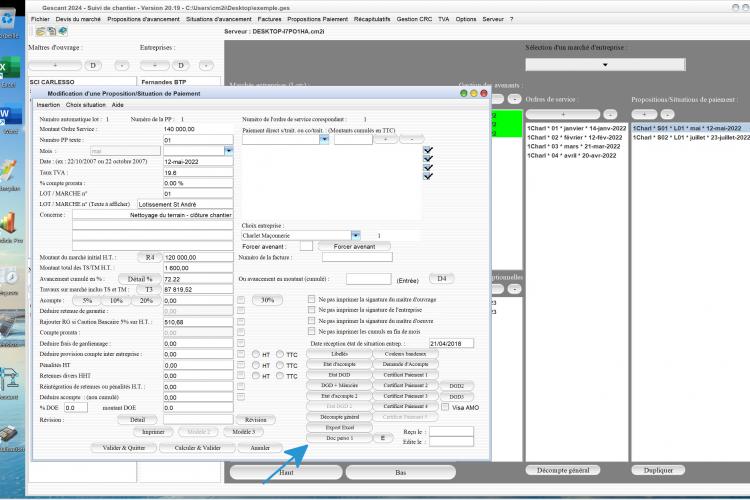Click the DGD2 button

tap(456, 386)
